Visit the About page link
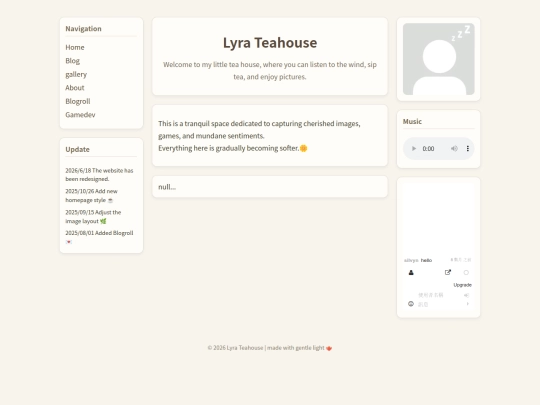 [x=75, y=88]
